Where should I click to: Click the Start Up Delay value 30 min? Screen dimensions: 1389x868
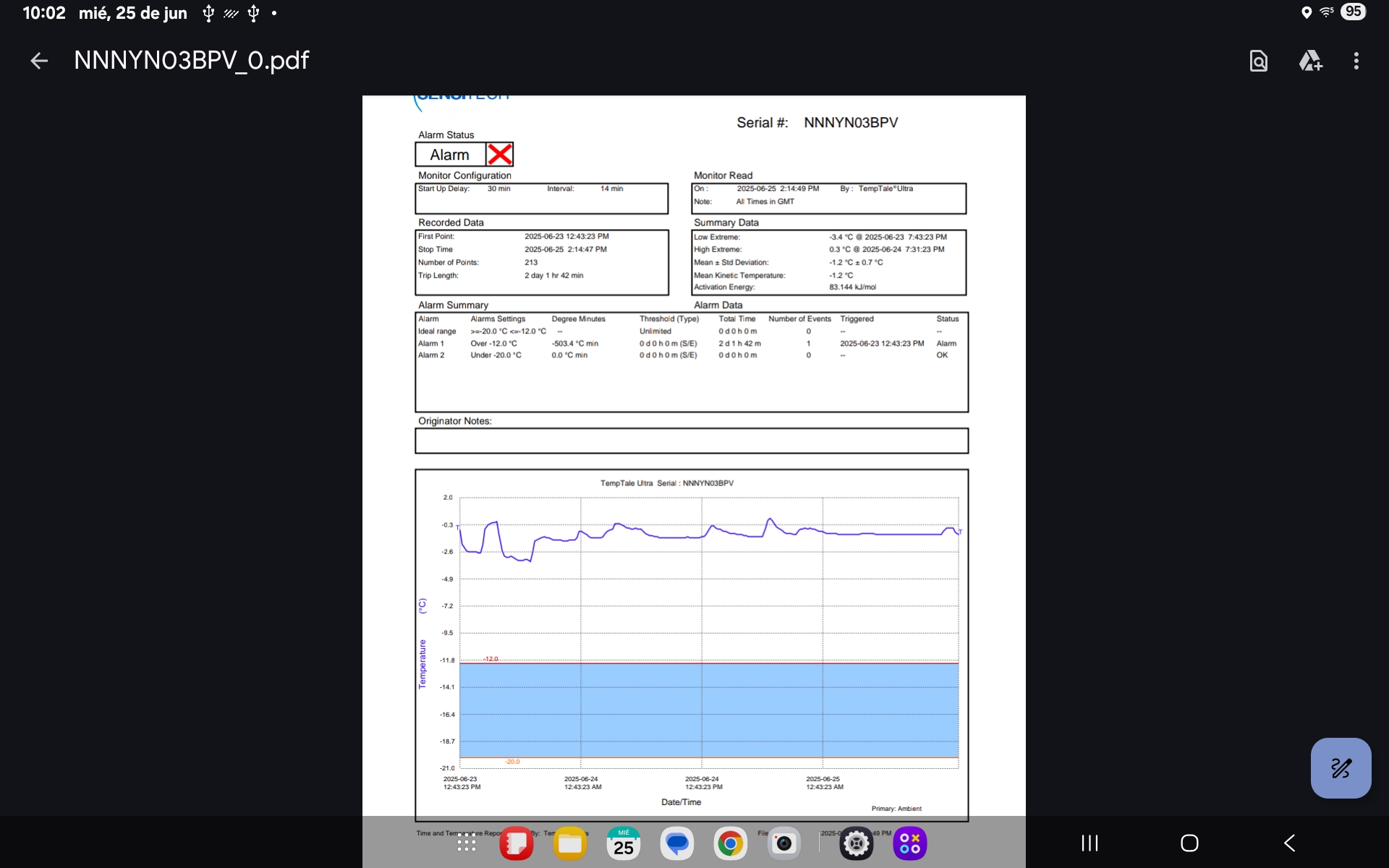tap(498, 189)
